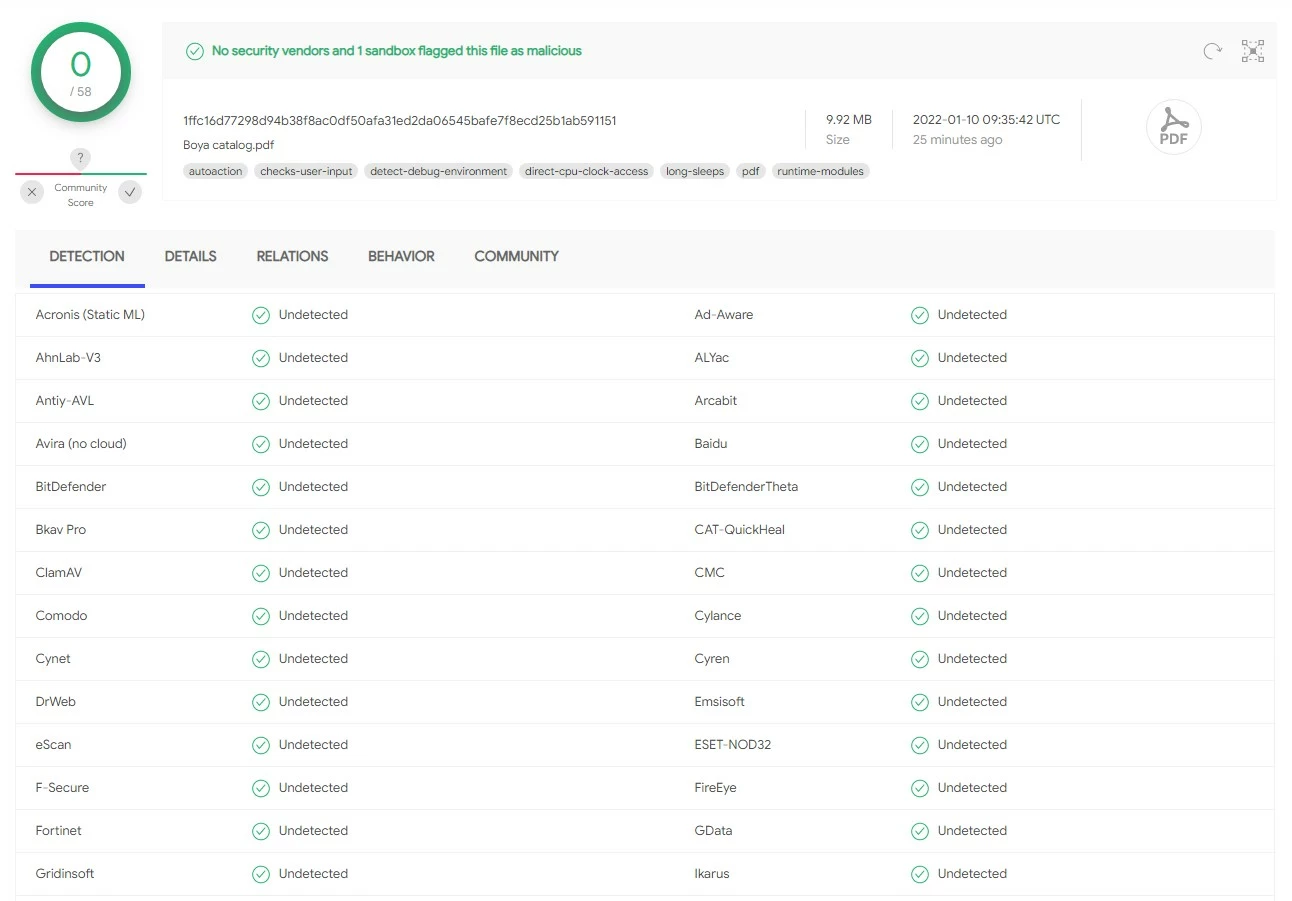Click Undetected result for F-Secure
The image size is (1292, 901).
(313, 788)
